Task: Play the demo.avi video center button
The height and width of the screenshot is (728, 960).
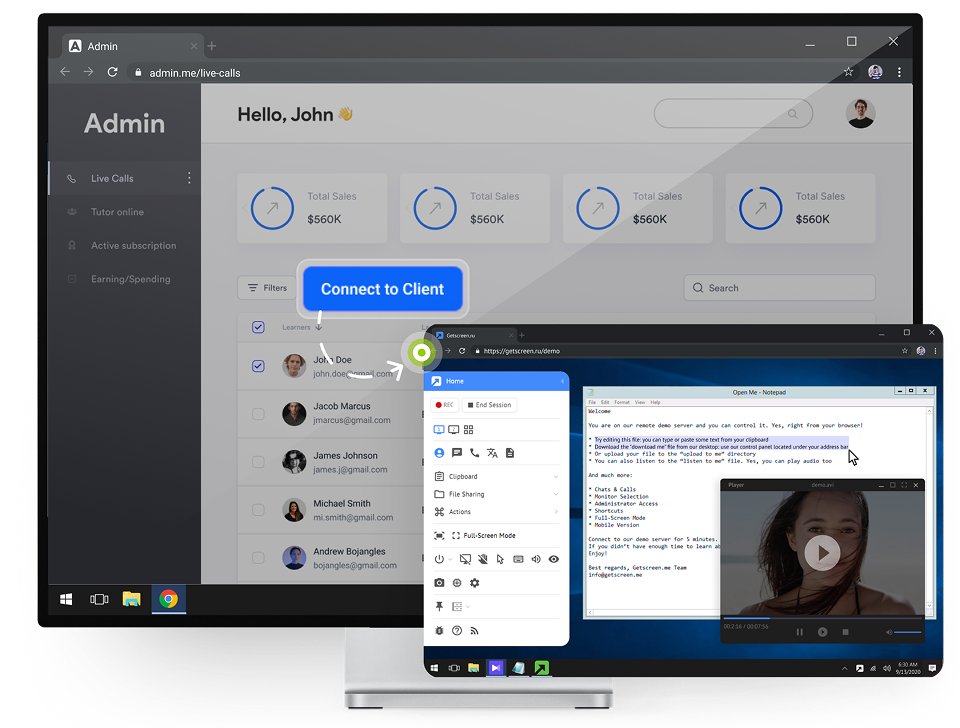Action: (x=822, y=553)
